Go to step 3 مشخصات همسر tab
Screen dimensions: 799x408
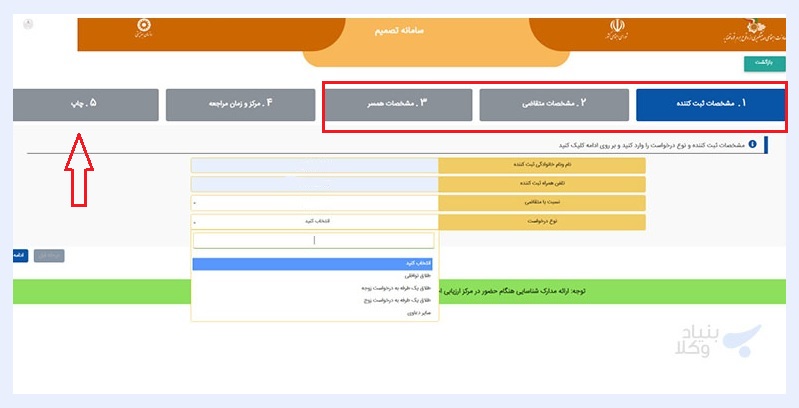click(x=397, y=105)
